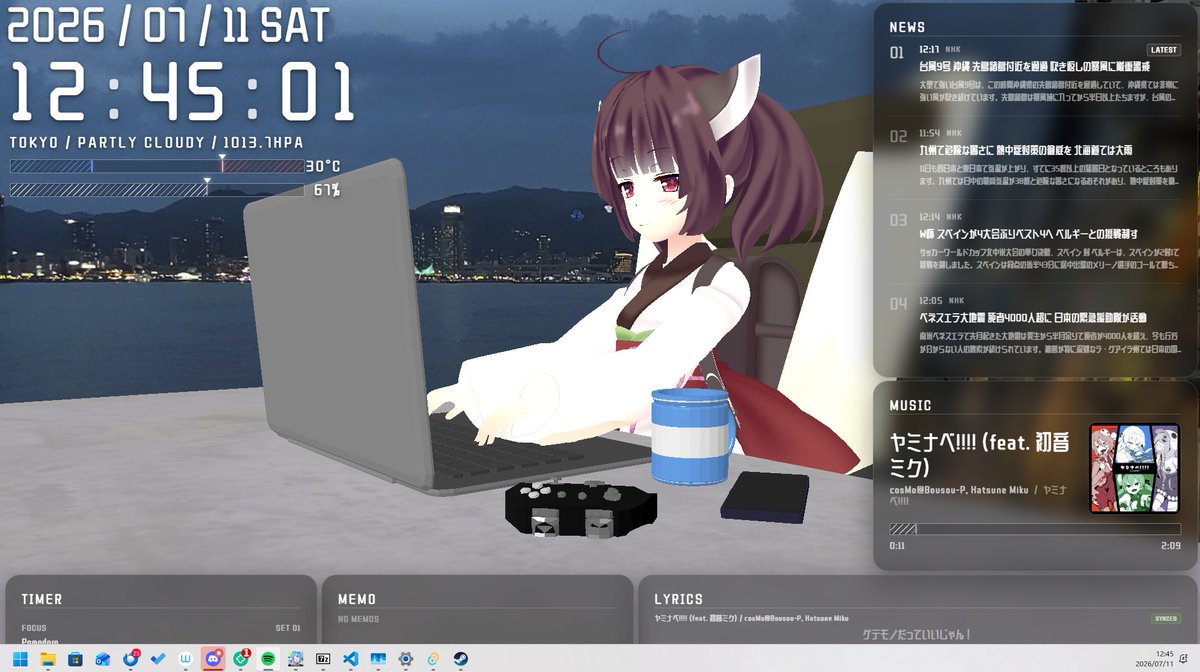The image size is (1200, 672).
Task: Click the 12:11 NHK timestamp on news 01
Action: [x=940, y=49]
